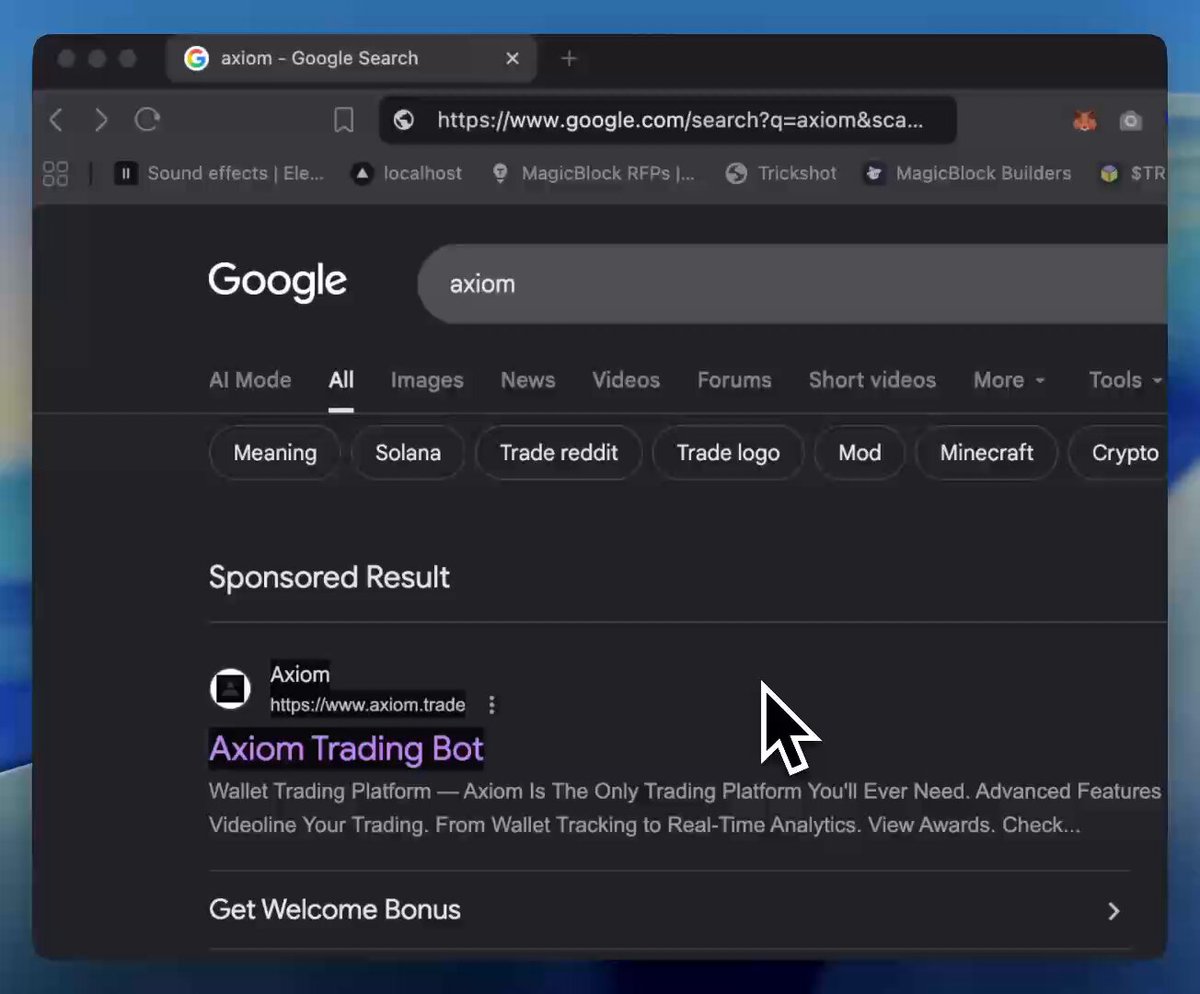
Task: Go to the Google logo homepage
Action: tap(278, 282)
